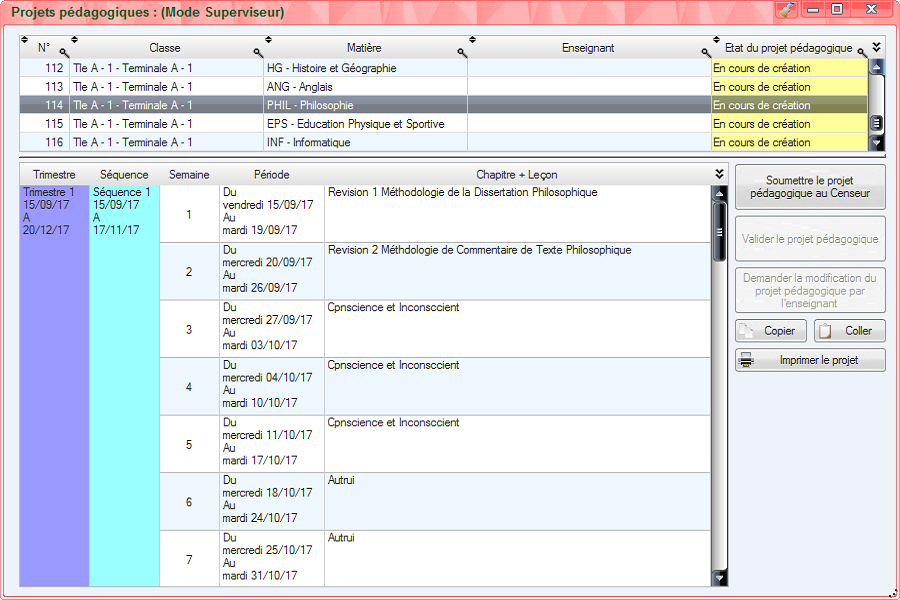This screenshot has width=900, height=600.
Task: Click week 7 Autrui lesson cell
Action: click(x=517, y=559)
